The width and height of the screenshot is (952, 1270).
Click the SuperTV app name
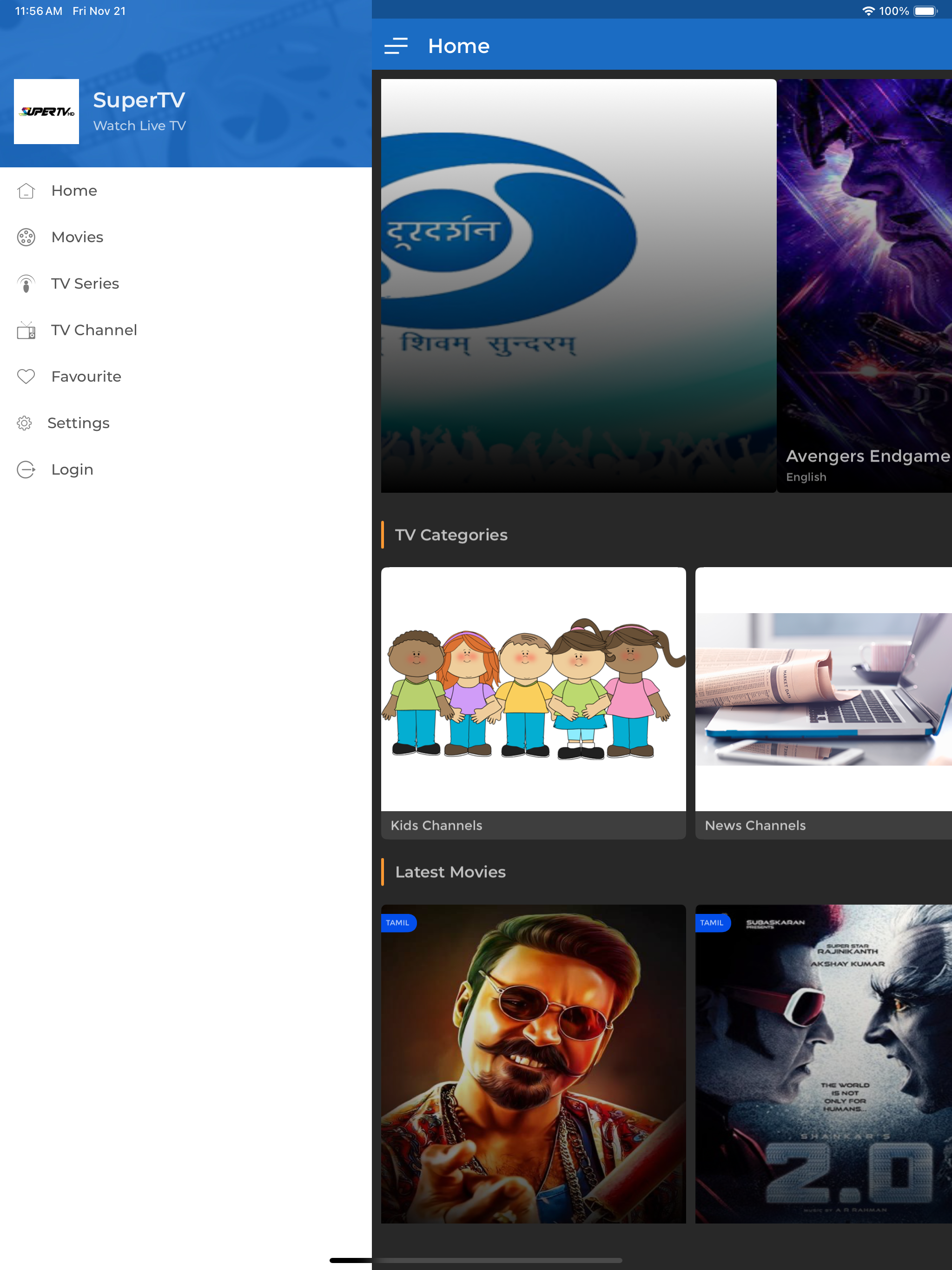[139, 100]
